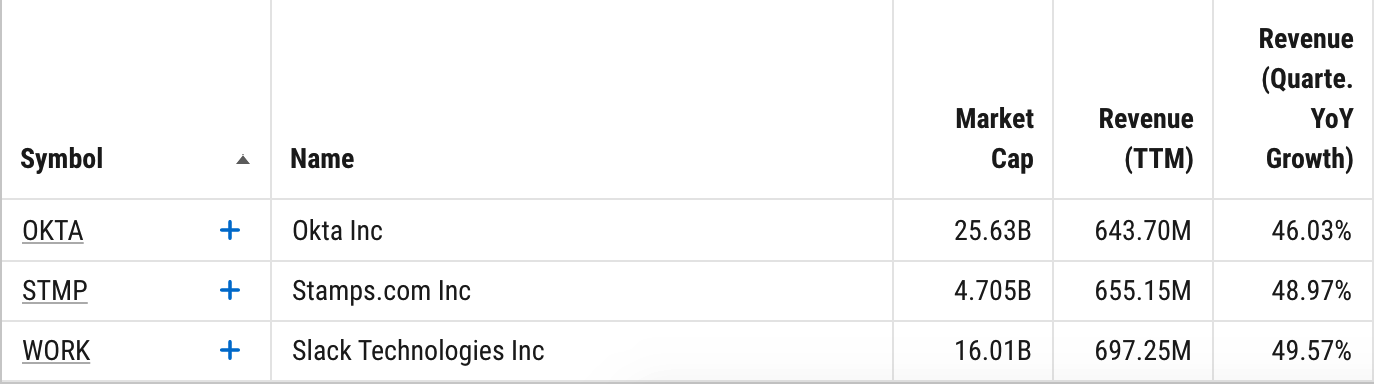Sort table by Name column header

point(322,159)
